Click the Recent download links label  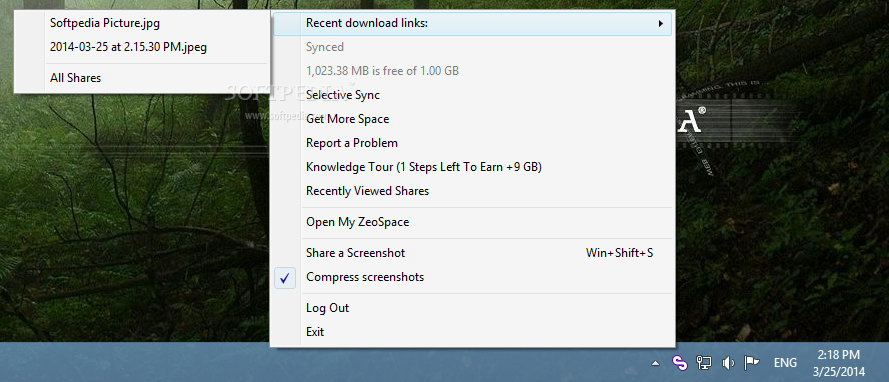367,23
